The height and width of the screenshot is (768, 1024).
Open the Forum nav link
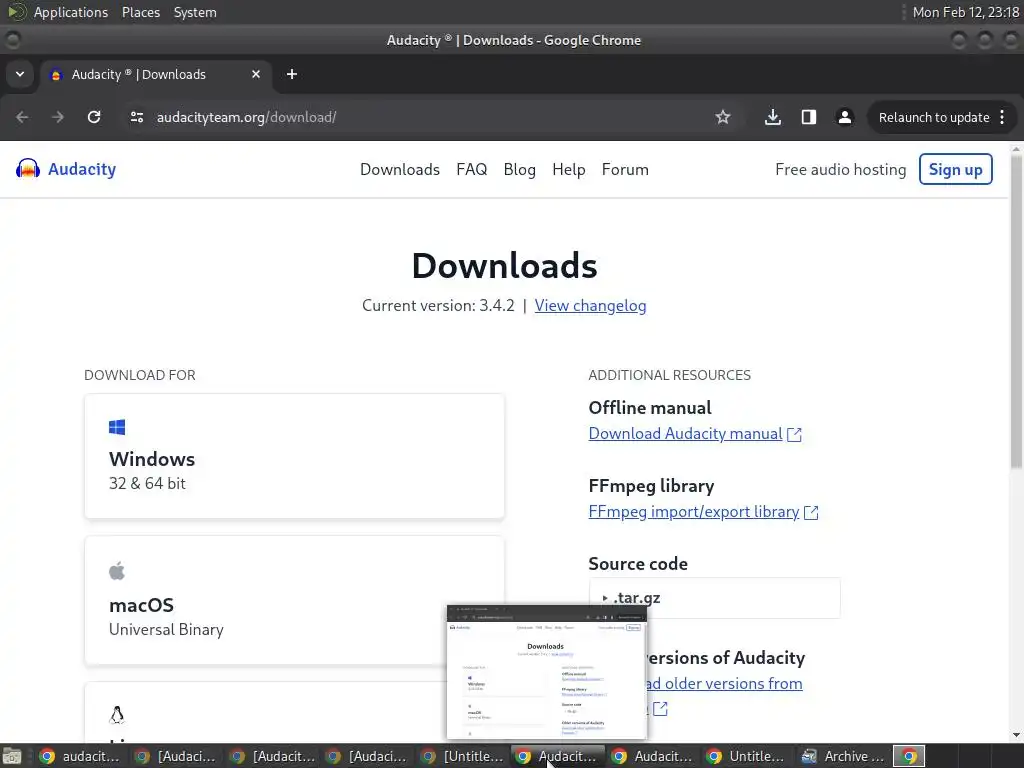[625, 169]
